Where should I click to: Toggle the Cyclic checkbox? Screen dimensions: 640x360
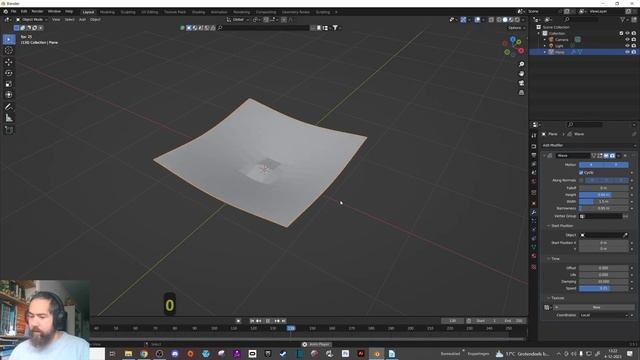coord(581,173)
